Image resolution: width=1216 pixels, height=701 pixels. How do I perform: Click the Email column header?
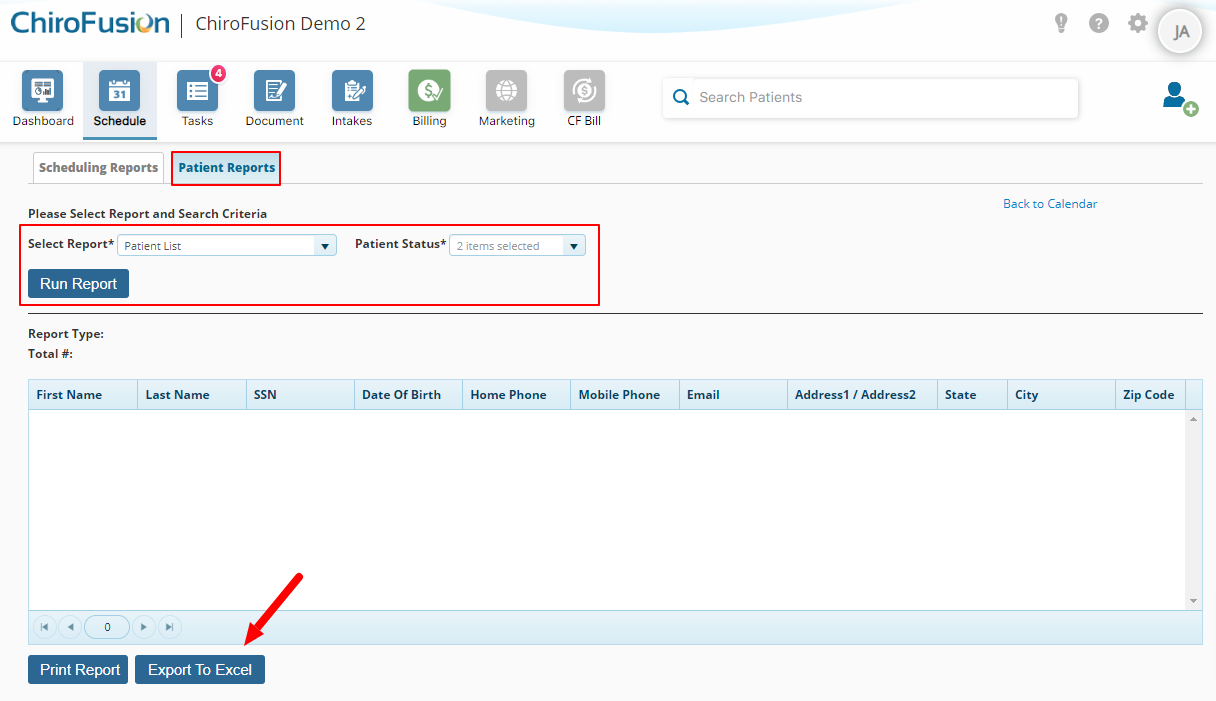(x=733, y=395)
